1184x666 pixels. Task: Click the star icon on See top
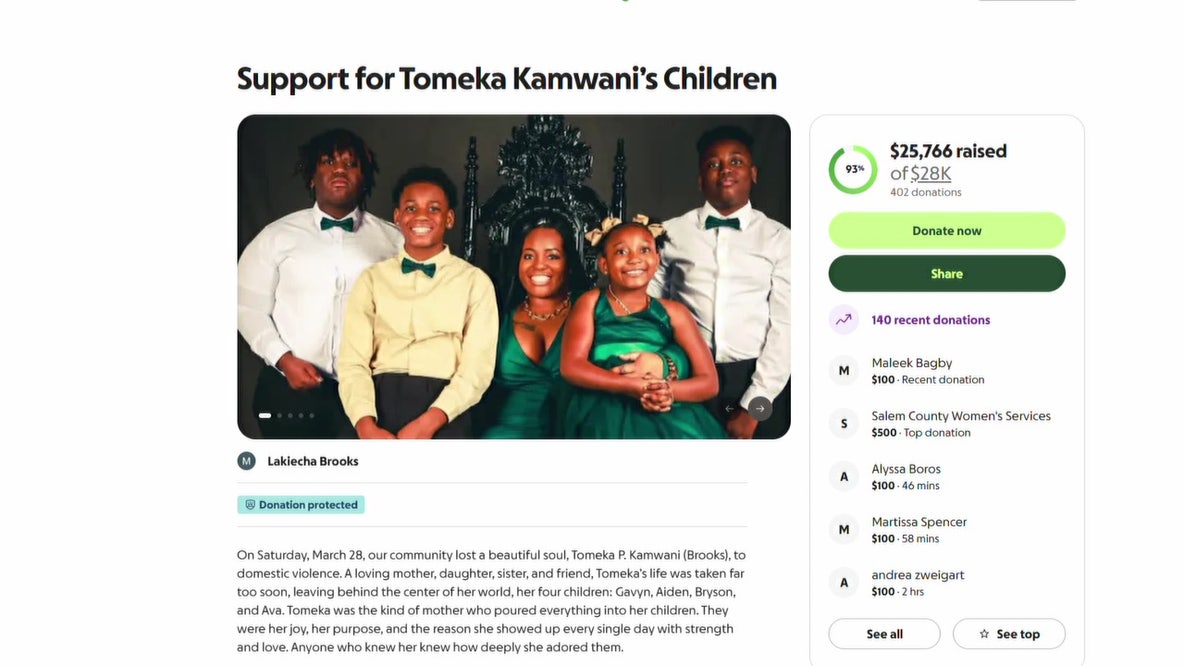[x=984, y=634]
